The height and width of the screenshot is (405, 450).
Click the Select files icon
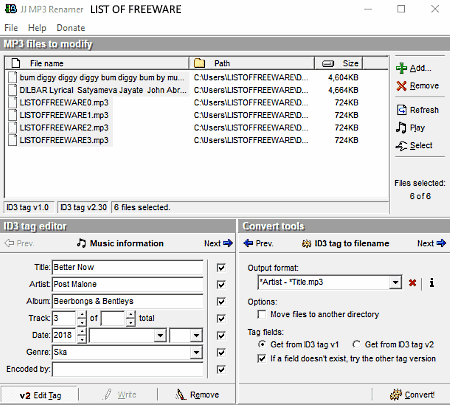pos(401,146)
